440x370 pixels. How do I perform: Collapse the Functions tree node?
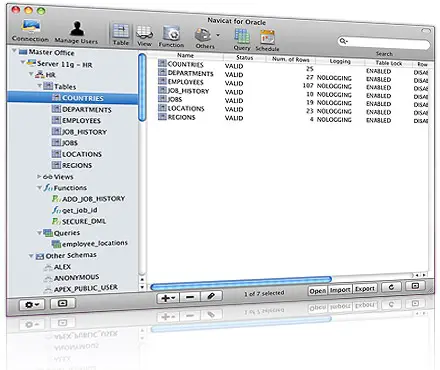[x=39, y=188]
